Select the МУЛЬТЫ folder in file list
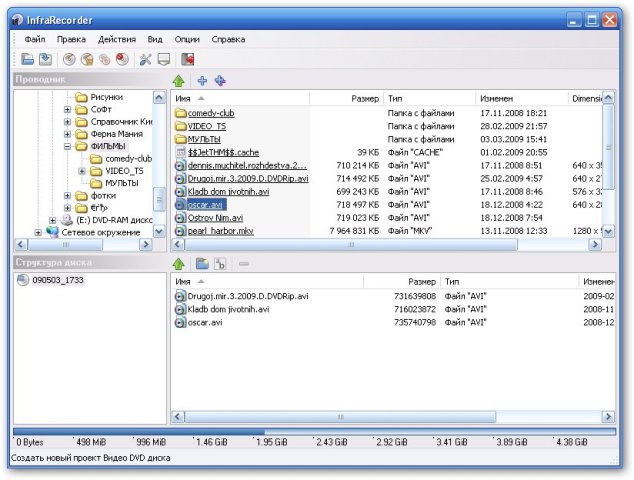The height and width of the screenshot is (480, 634). [204, 139]
